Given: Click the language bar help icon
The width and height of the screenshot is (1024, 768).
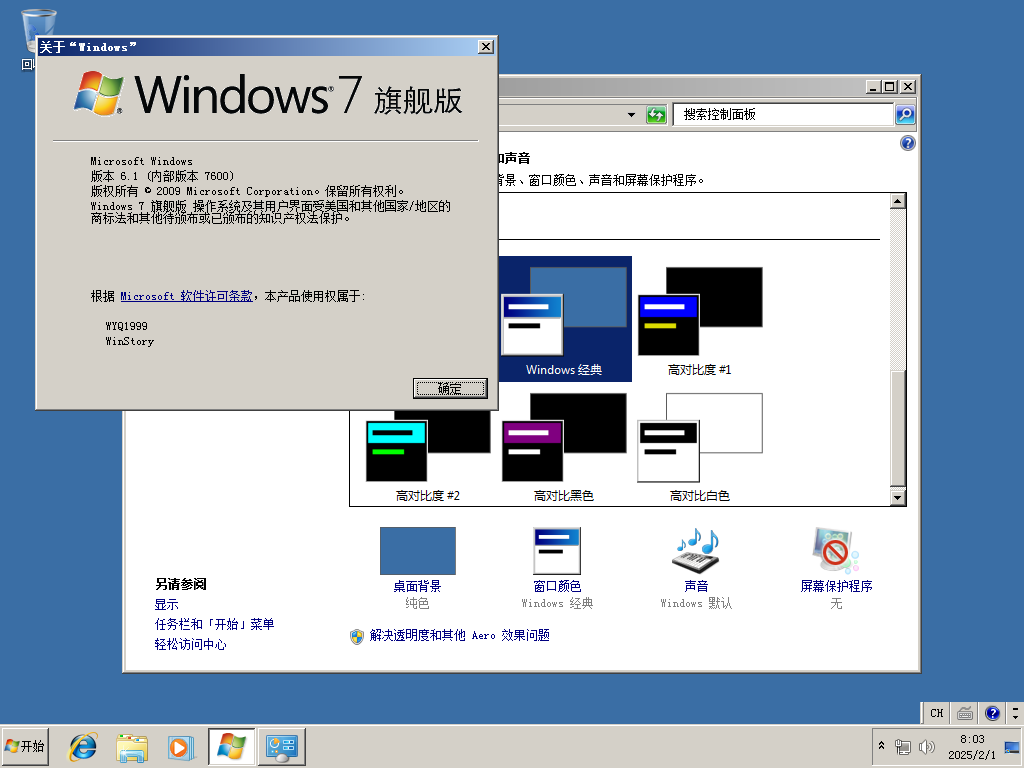Looking at the screenshot, I should [993, 713].
